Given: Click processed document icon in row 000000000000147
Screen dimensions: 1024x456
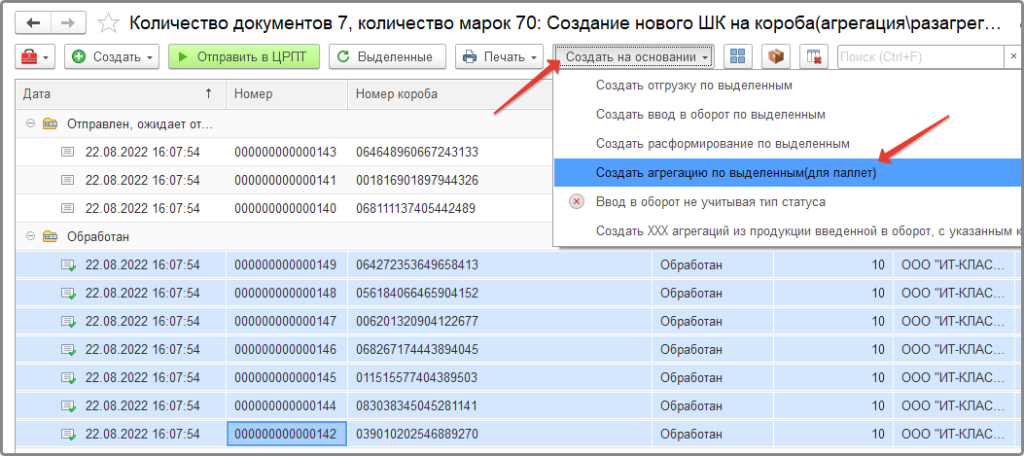Looking at the screenshot, I should pos(68,321).
